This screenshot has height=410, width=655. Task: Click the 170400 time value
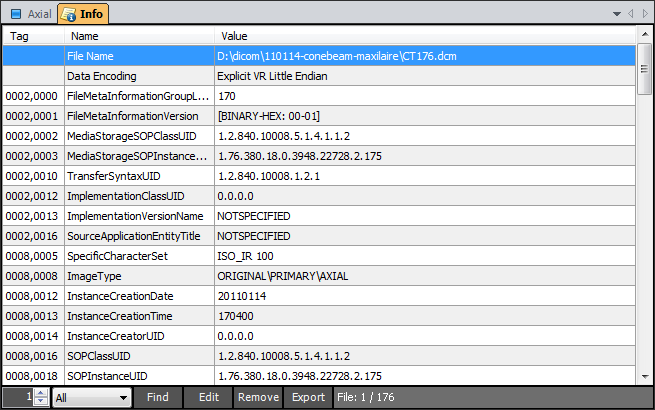click(x=236, y=316)
